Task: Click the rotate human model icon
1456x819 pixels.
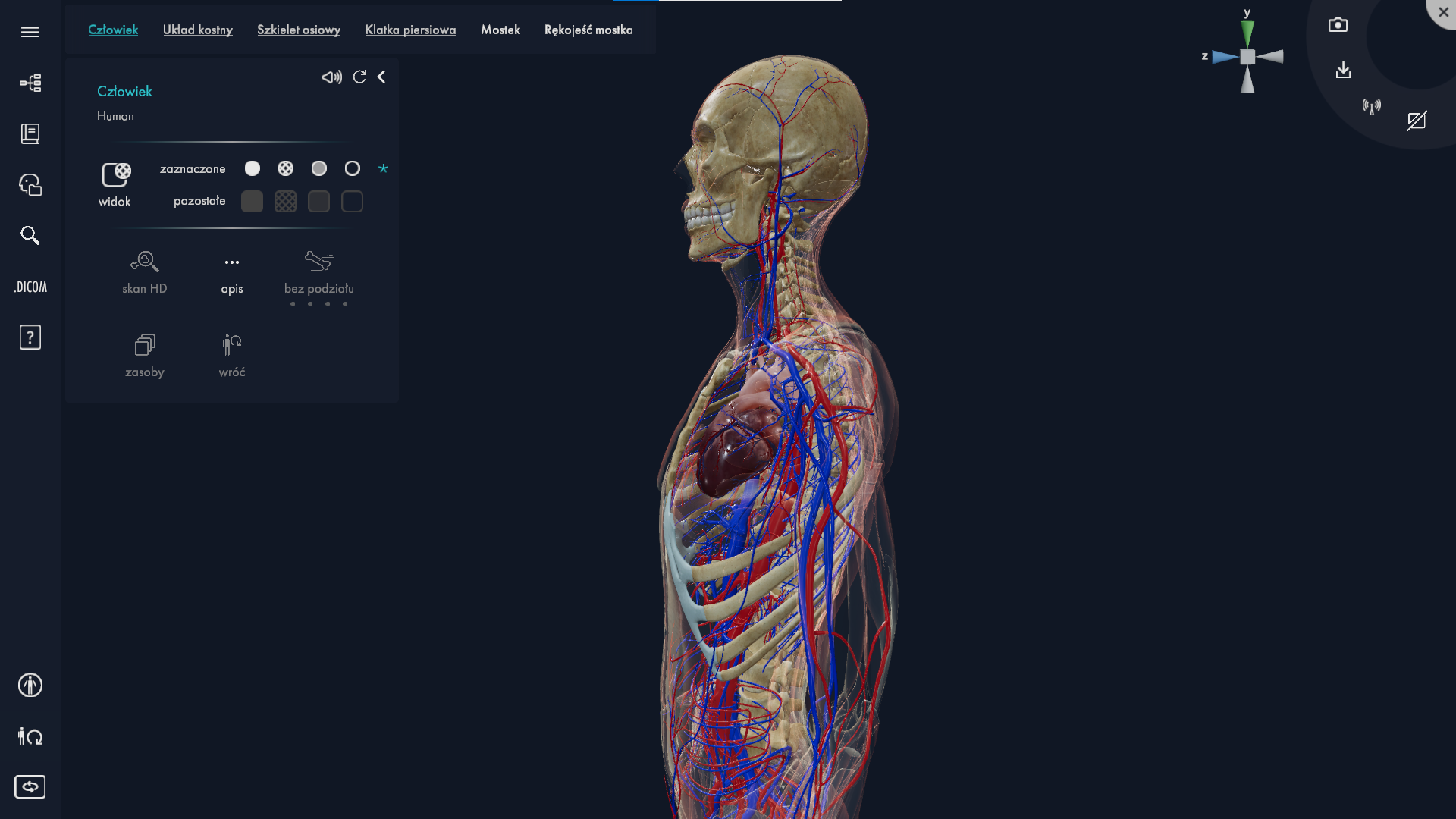Action: (30, 736)
